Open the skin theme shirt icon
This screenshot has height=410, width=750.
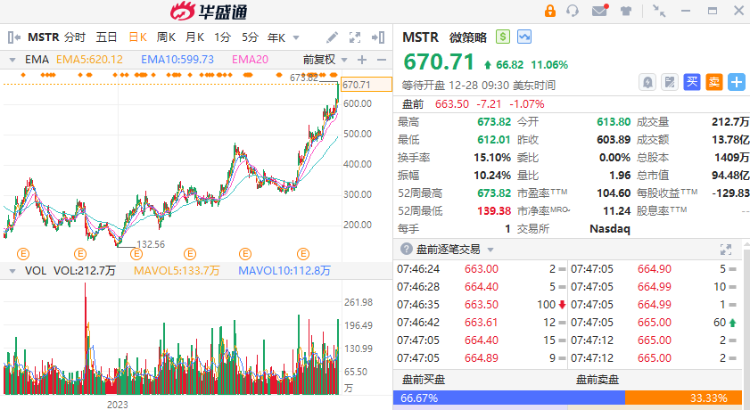pos(626,11)
